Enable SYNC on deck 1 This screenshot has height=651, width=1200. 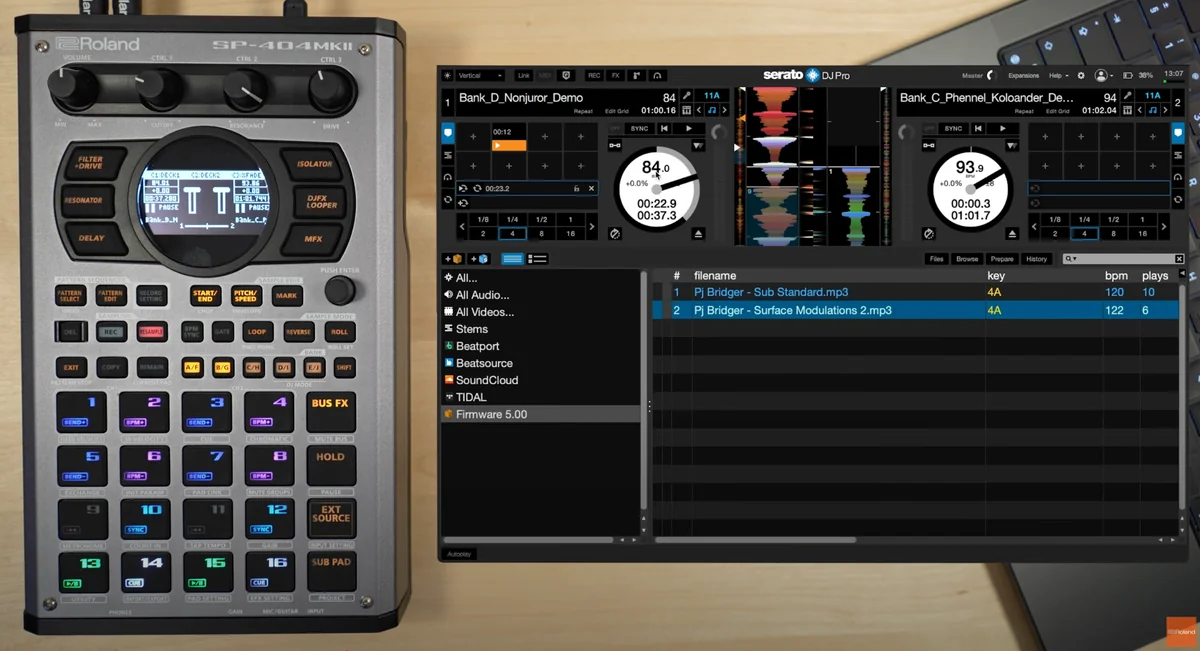(640, 128)
